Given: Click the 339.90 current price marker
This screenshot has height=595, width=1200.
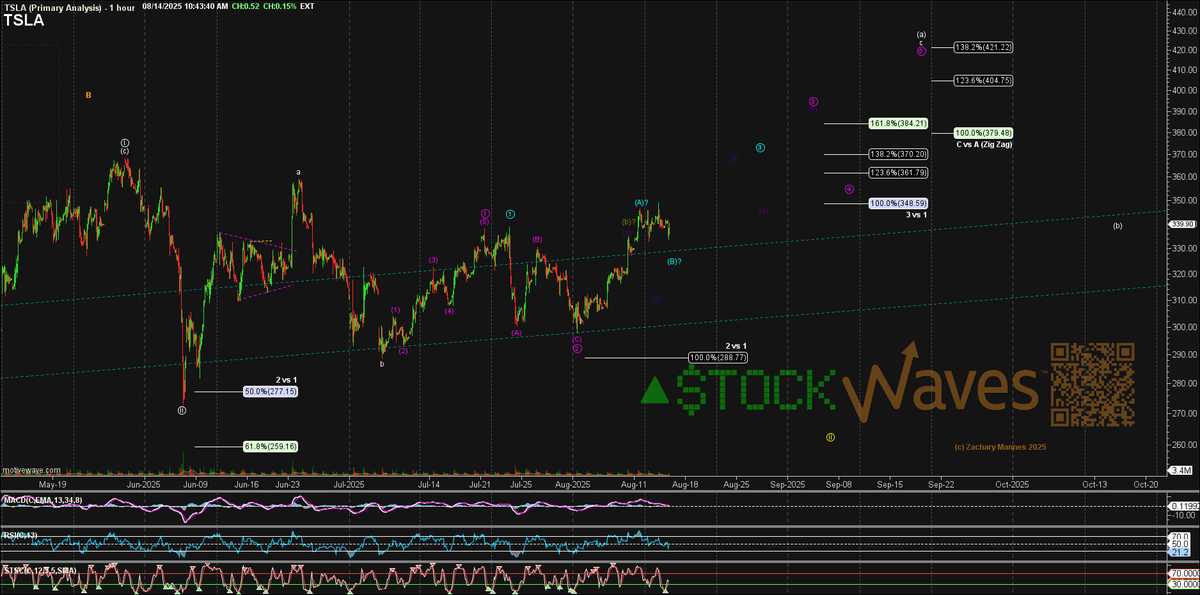Looking at the screenshot, I should pyautogui.click(x=1181, y=224).
